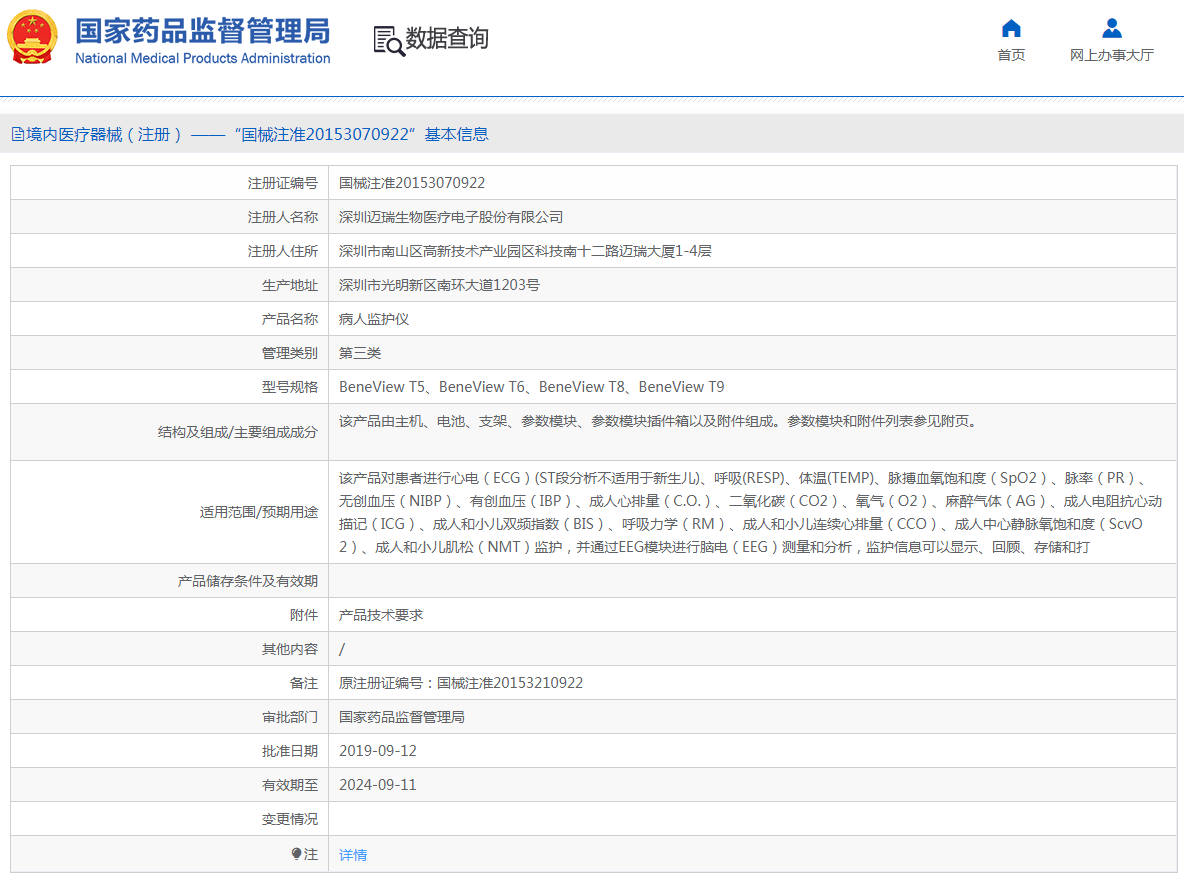Click the approval date 2019-09-12
The height and width of the screenshot is (873, 1184).
coord(377,751)
